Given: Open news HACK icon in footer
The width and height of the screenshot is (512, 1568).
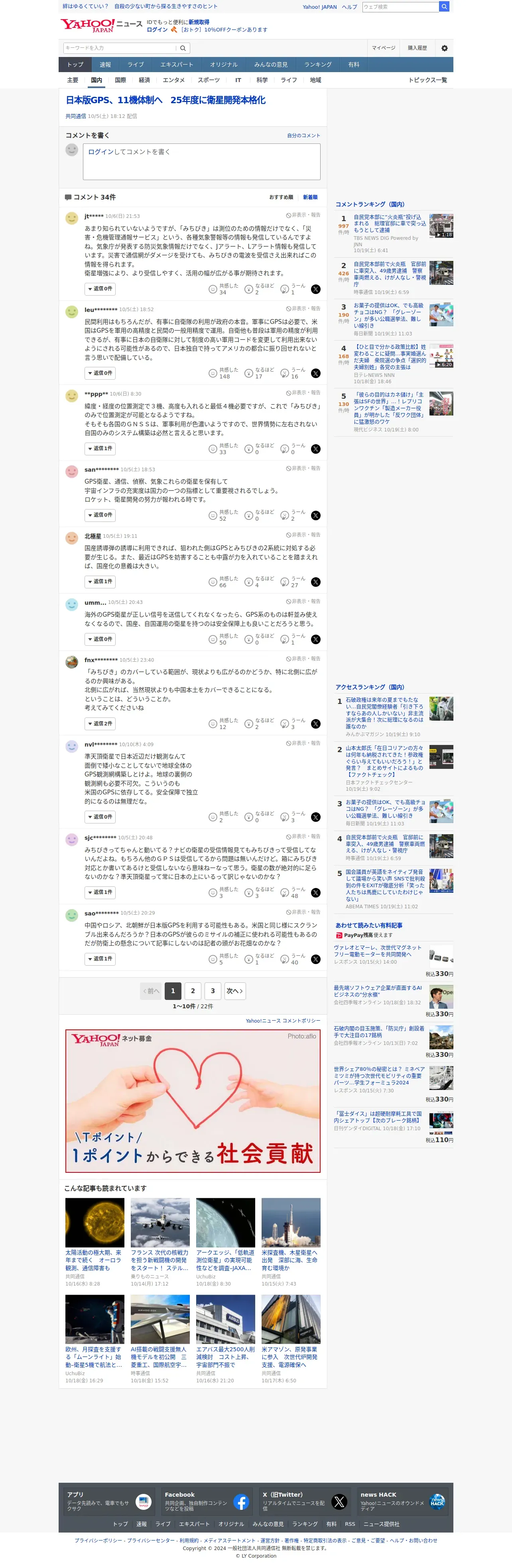Looking at the screenshot, I should click(437, 1501).
